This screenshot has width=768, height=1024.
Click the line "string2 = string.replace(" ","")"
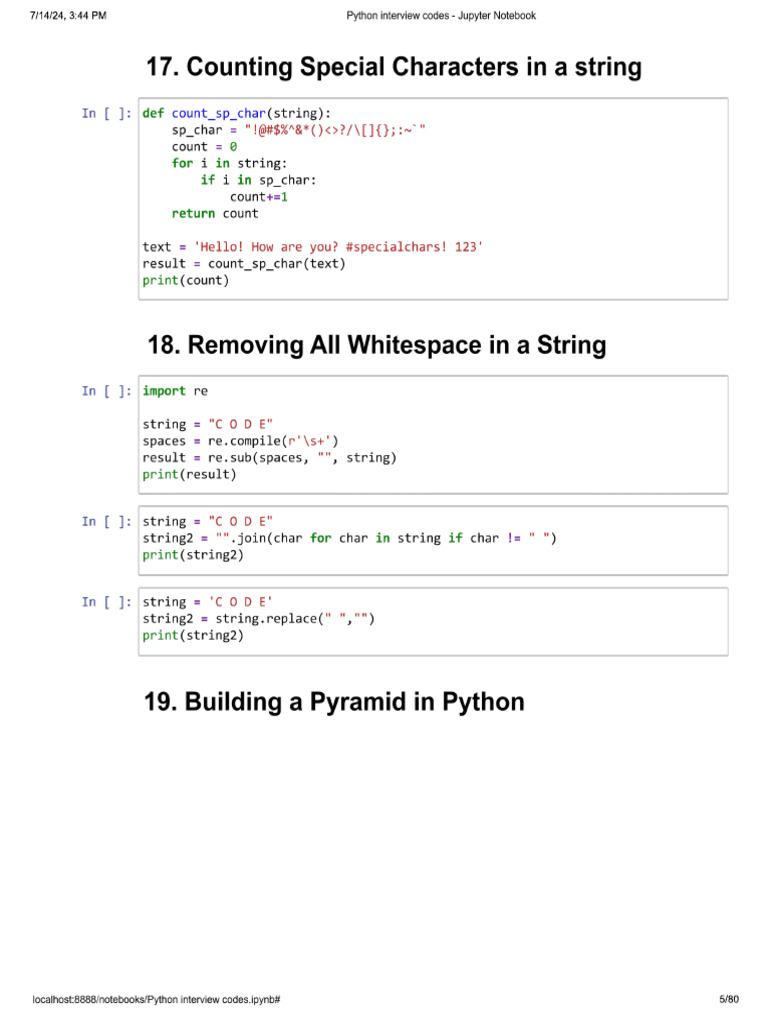pos(259,618)
